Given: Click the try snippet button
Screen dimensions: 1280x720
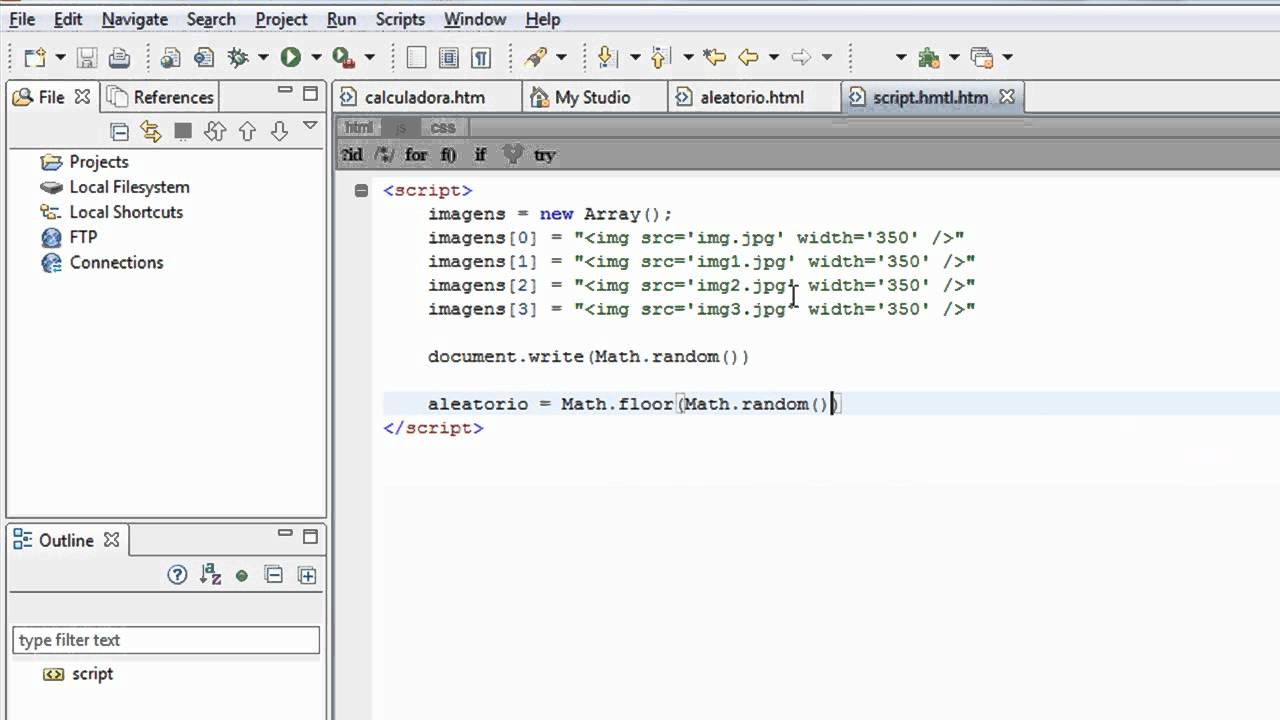Looking at the screenshot, I should point(544,155).
